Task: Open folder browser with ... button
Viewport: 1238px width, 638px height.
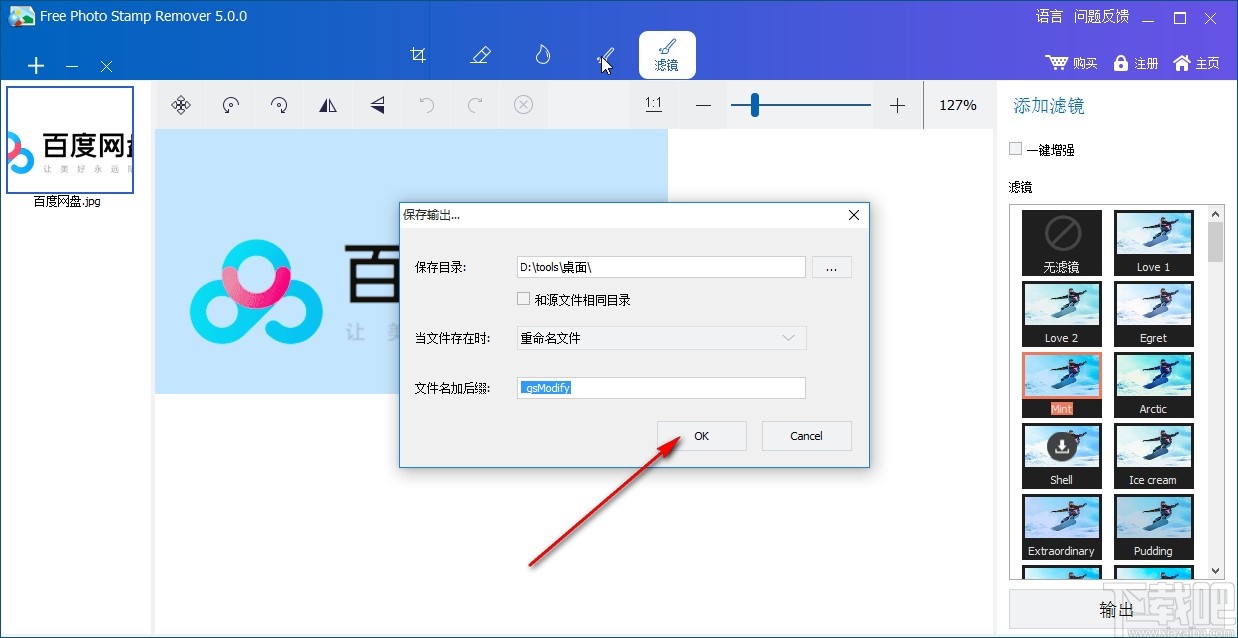Action: 832,267
